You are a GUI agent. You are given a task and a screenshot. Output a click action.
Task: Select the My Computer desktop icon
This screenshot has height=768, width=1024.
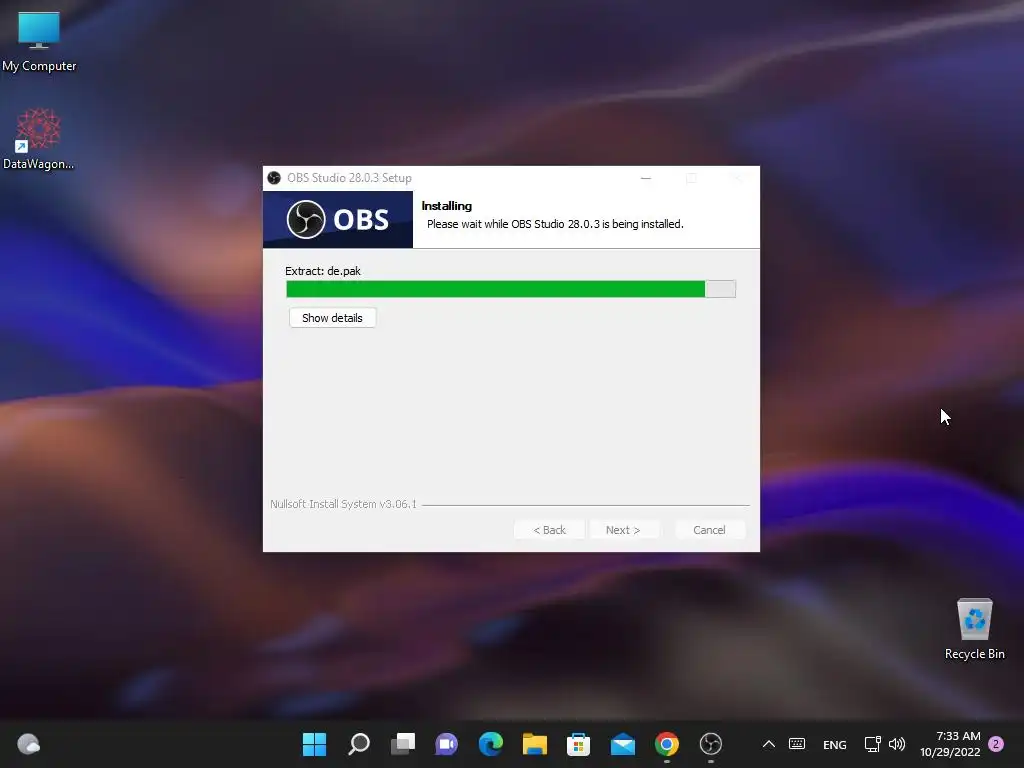pyautogui.click(x=39, y=41)
